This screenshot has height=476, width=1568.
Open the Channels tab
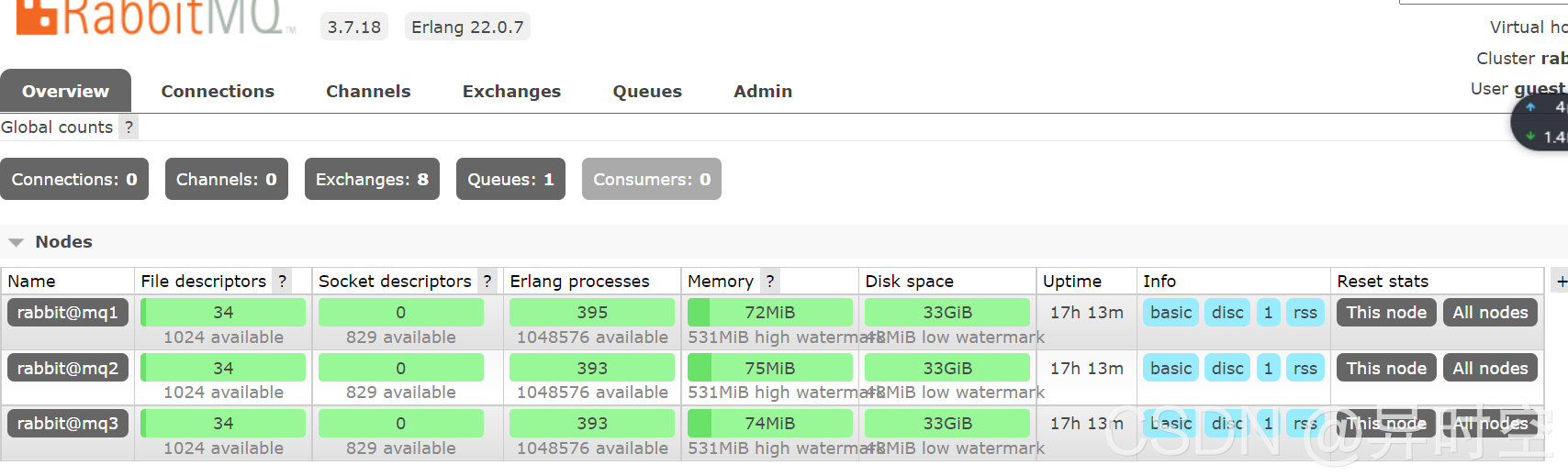pos(368,91)
